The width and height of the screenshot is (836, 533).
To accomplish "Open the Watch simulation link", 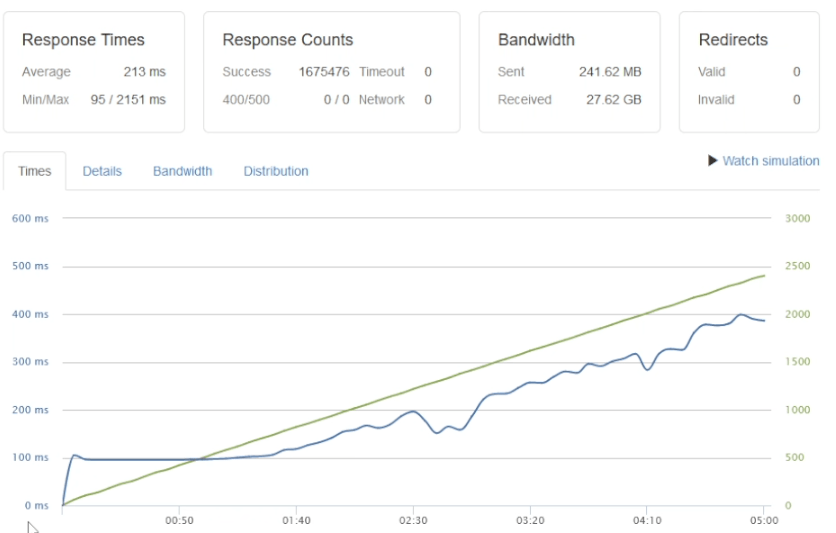I will click(770, 161).
